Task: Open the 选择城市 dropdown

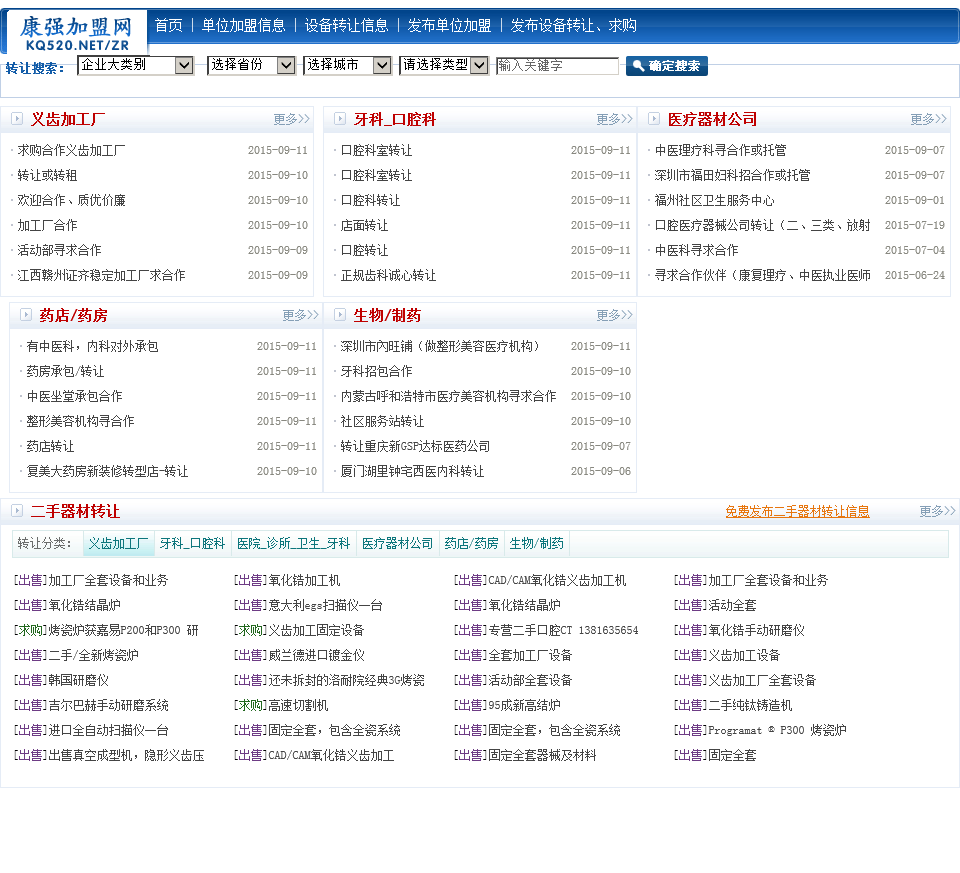Action: [348, 65]
